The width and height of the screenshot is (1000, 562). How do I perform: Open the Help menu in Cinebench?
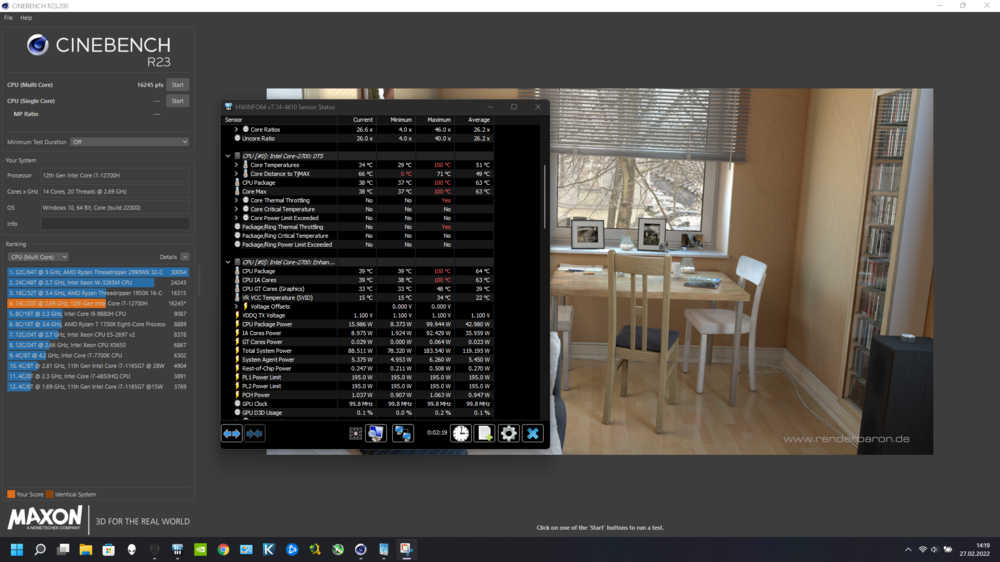click(26, 18)
